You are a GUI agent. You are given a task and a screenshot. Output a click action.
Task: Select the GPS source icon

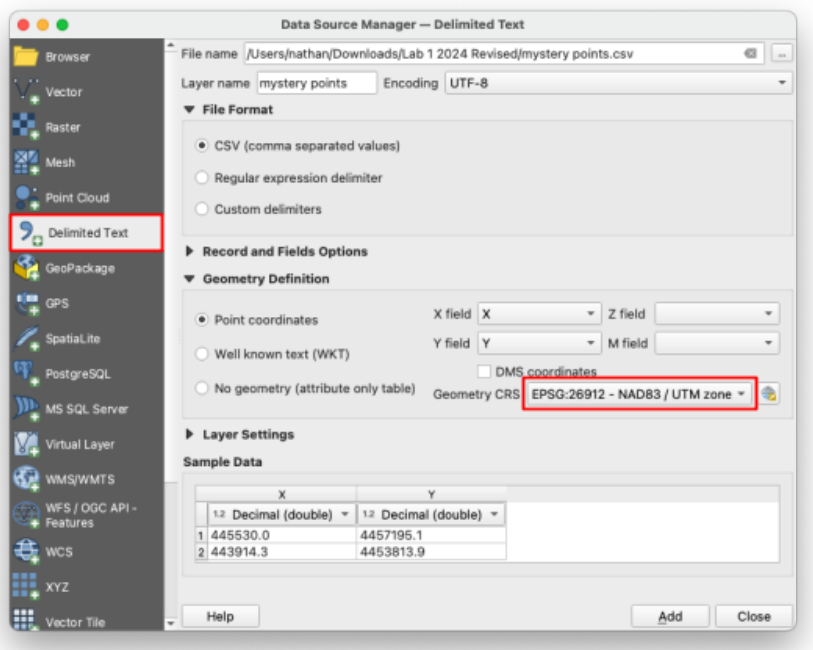26,303
